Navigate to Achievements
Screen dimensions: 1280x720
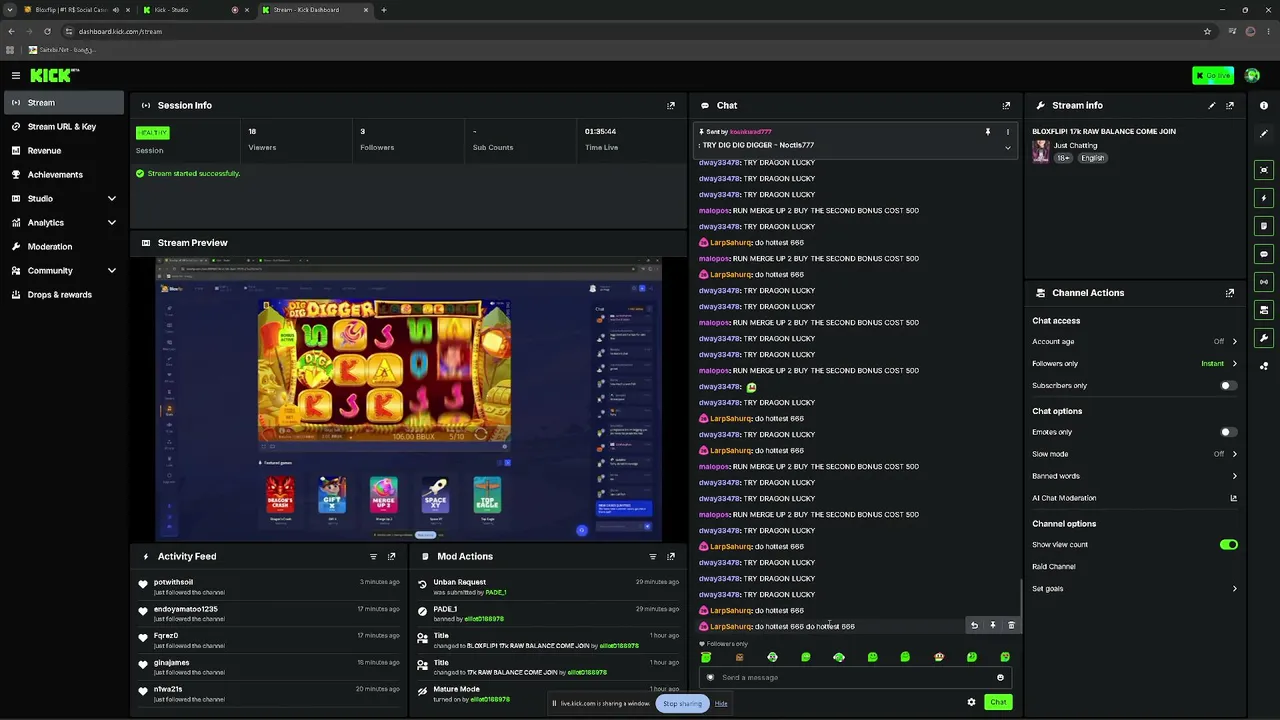(65, 175)
